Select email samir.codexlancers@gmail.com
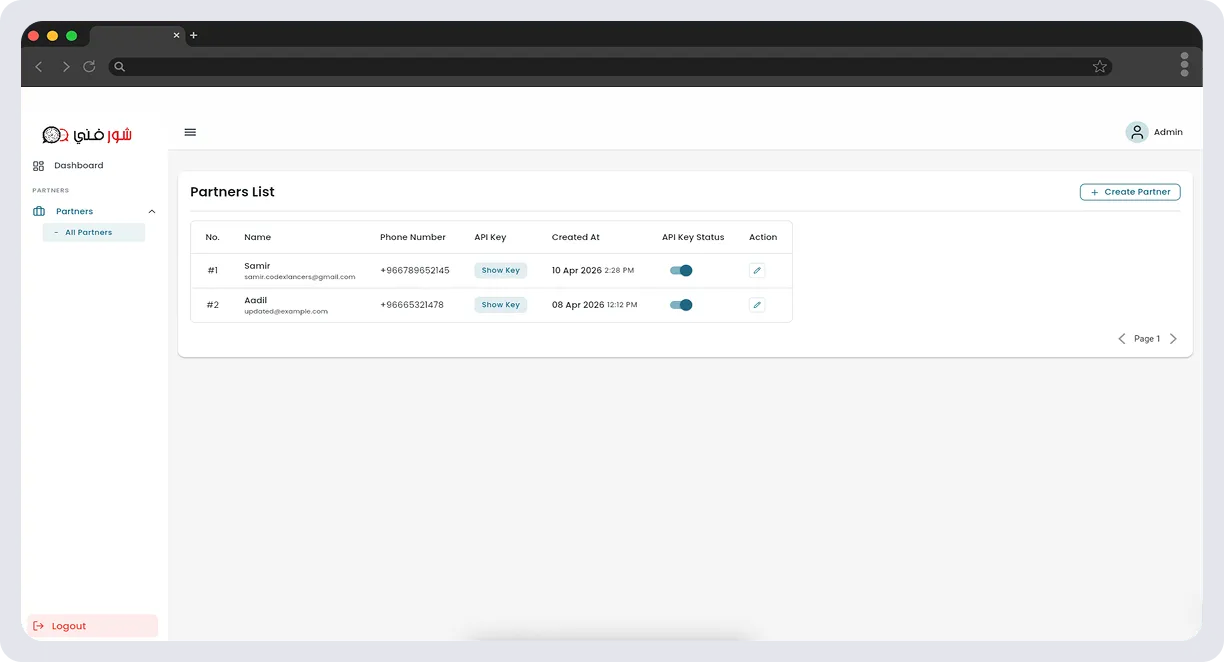Image resolution: width=1224 pixels, height=662 pixels. tap(300, 277)
